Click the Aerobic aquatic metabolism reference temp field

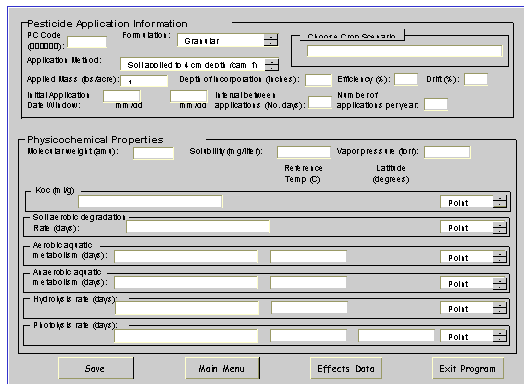click(x=308, y=256)
